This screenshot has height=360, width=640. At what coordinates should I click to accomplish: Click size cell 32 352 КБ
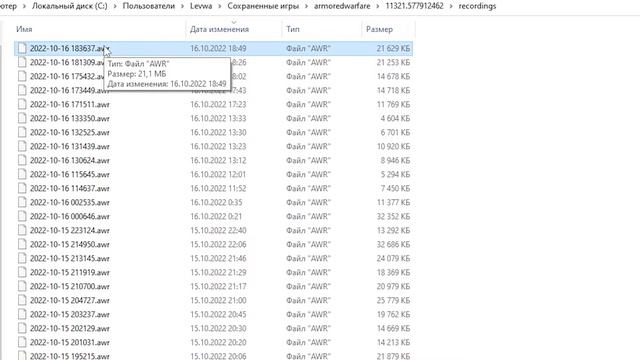[x=393, y=216]
